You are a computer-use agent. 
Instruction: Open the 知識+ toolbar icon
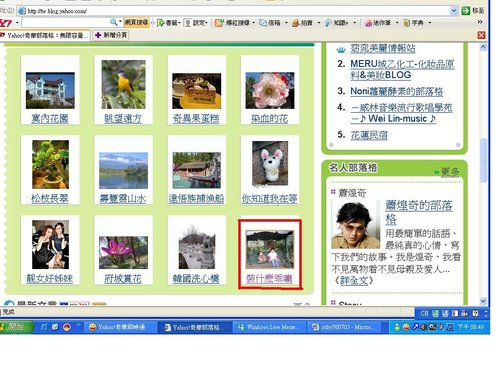click(x=328, y=23)
